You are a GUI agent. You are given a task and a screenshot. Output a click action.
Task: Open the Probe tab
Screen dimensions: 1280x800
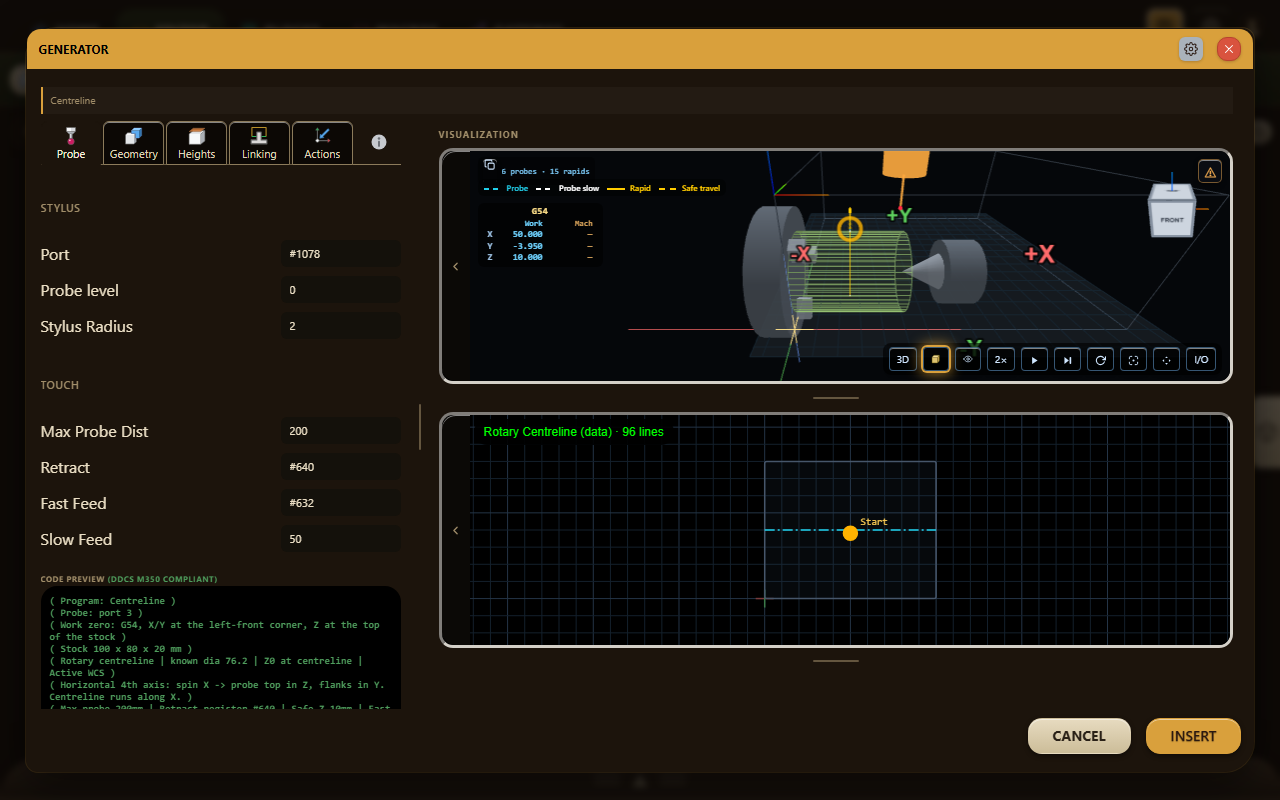point(71,143)
